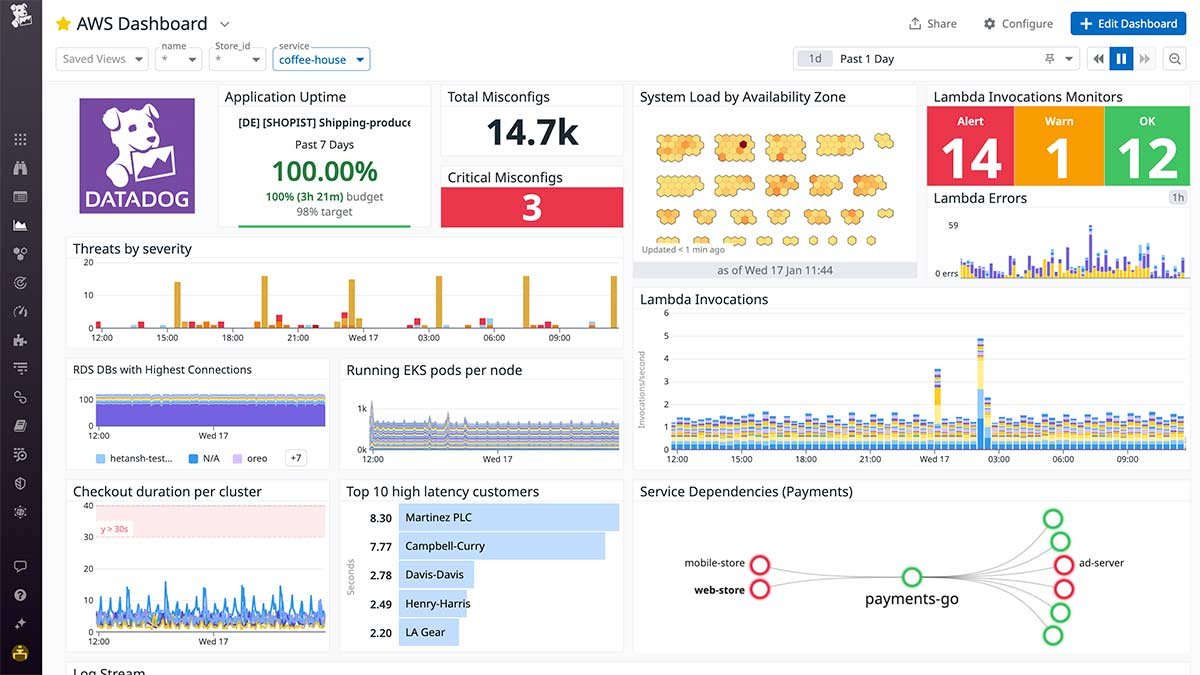Expand the AWS Dashboard title chevron
The image size is (1200, 675).
(224, 24)
